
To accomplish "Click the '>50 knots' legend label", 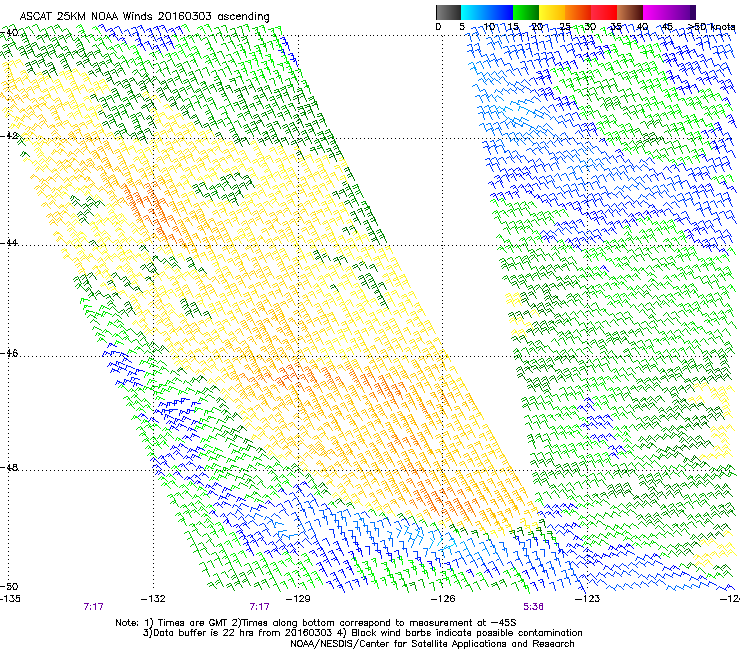I will click(x=712, y=27).
